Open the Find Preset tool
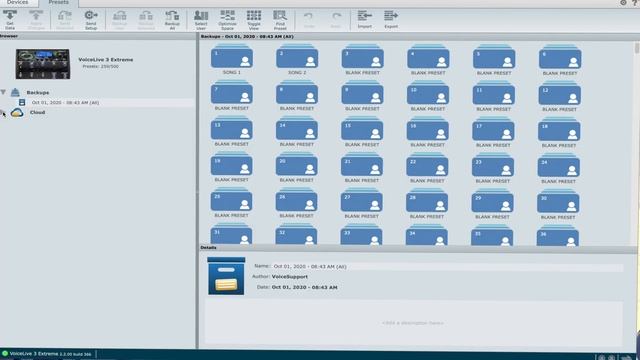 [280, 20]
